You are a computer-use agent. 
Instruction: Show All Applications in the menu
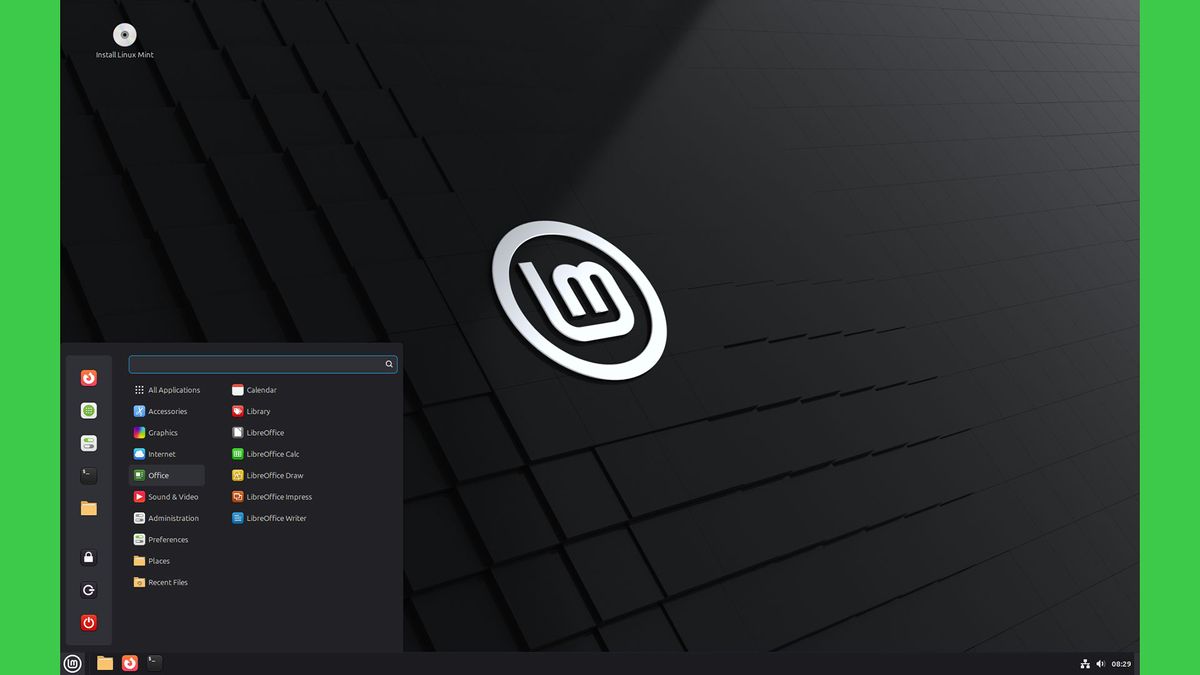[173, 389]
